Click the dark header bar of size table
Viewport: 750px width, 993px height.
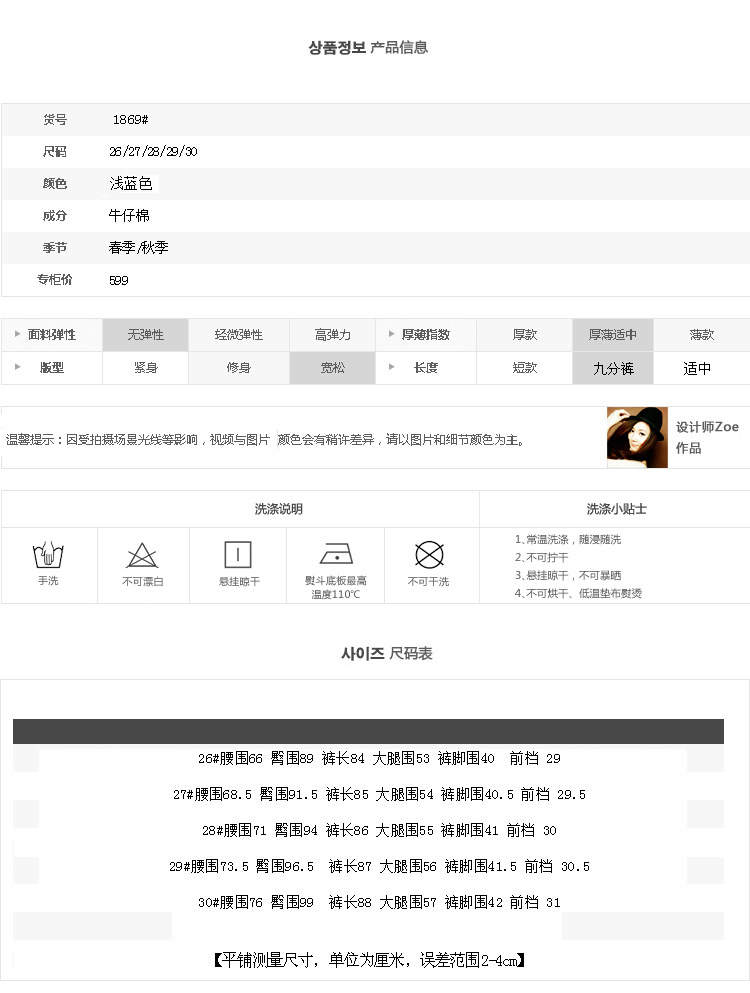point(368,731)
